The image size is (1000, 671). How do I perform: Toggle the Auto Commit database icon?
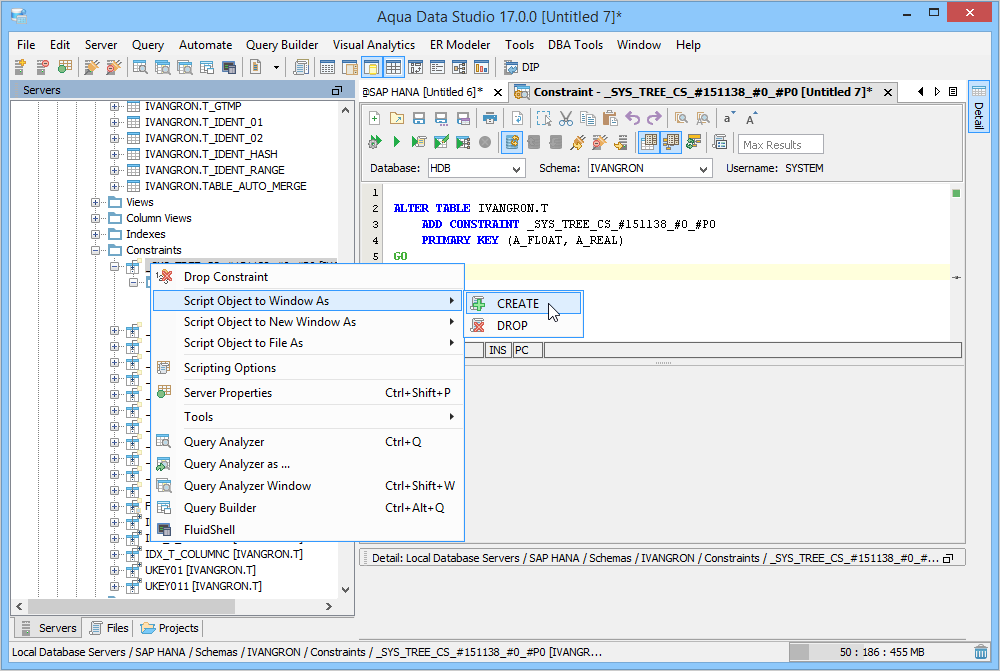coord(511,142)
